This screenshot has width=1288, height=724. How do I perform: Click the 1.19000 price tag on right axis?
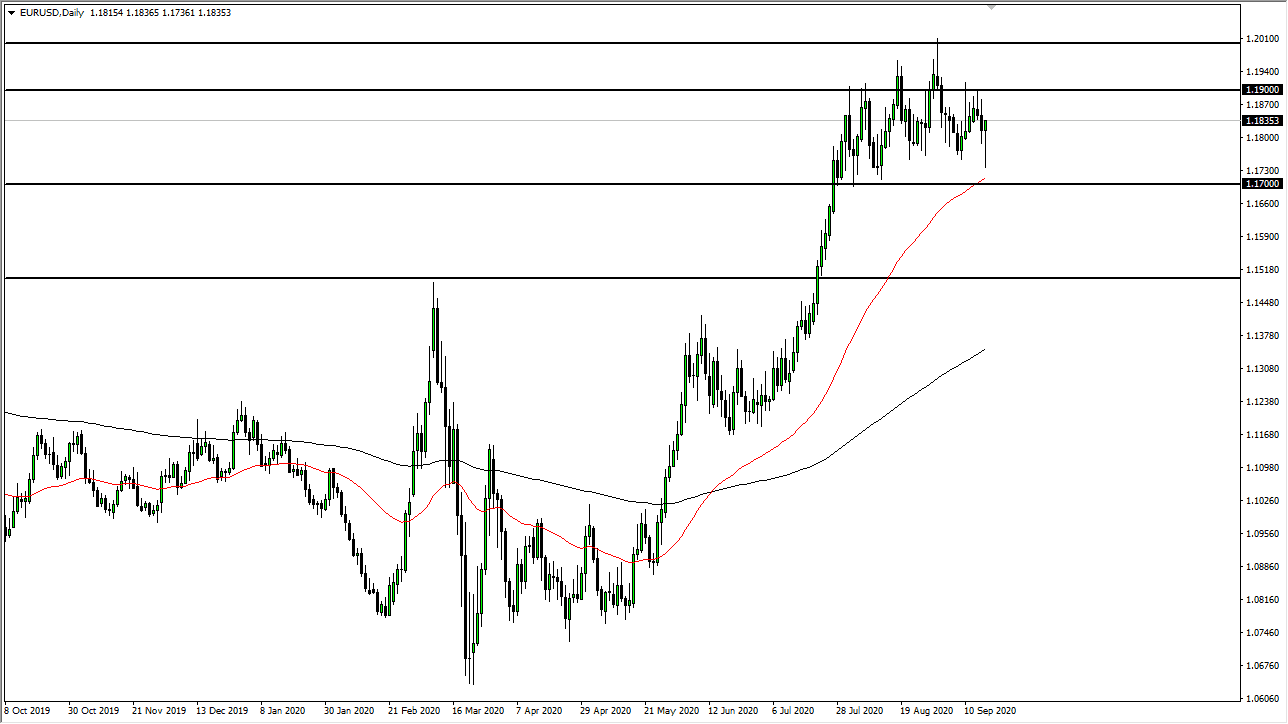pyautogui.click(x=1261, y=89)
